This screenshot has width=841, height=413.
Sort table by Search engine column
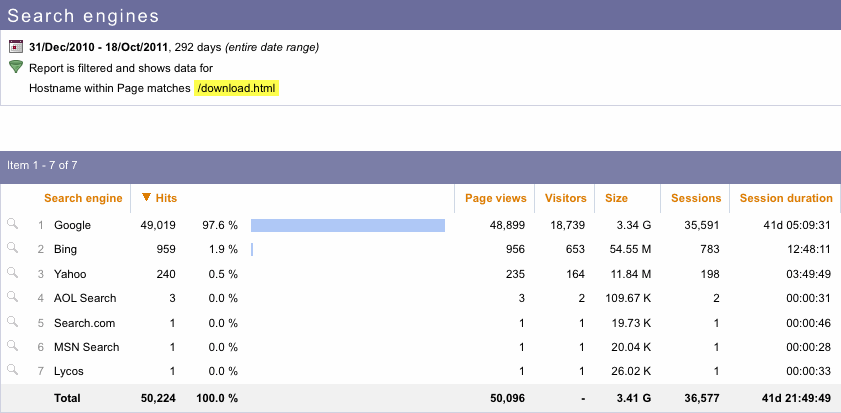coord(83,198)
